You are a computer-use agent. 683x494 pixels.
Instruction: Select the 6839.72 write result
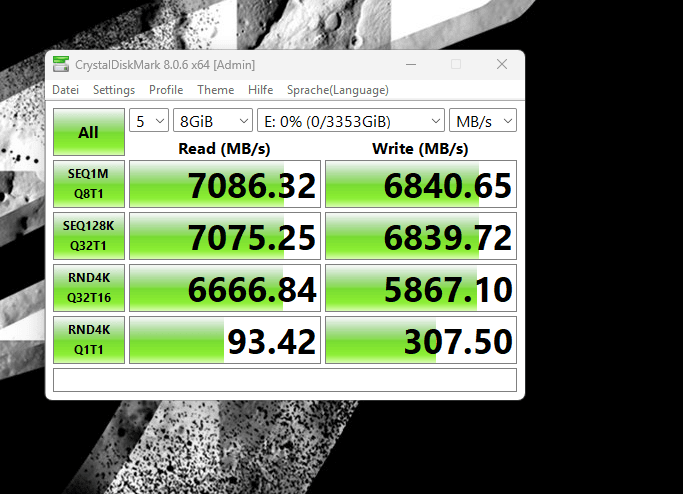coord(421,236)
